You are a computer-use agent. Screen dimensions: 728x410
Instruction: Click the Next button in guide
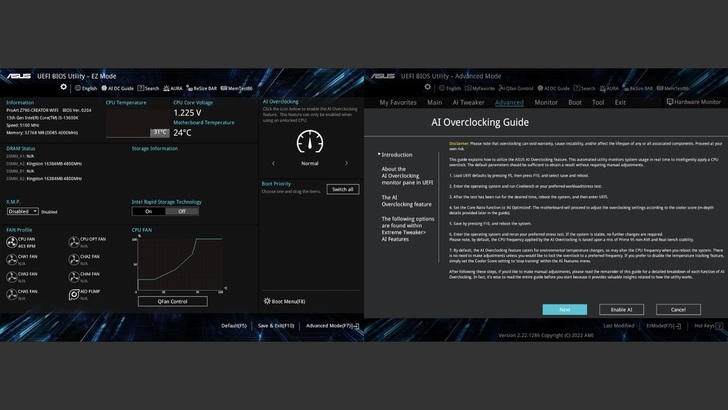coord(565,309)
